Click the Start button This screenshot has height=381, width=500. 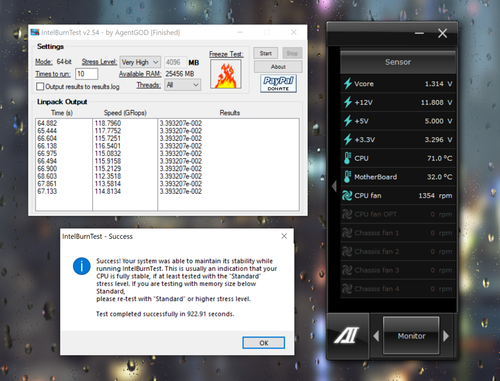(x=266, y=53)
